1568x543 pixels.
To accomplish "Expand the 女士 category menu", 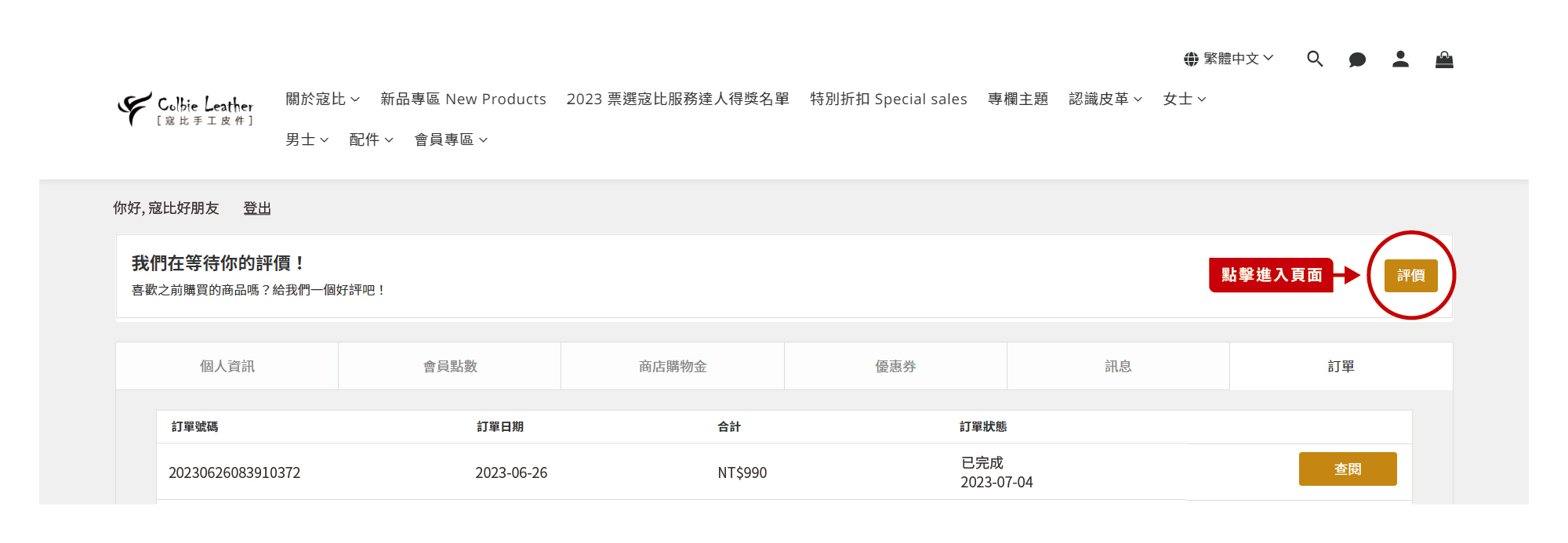I will pos(1184,99).
